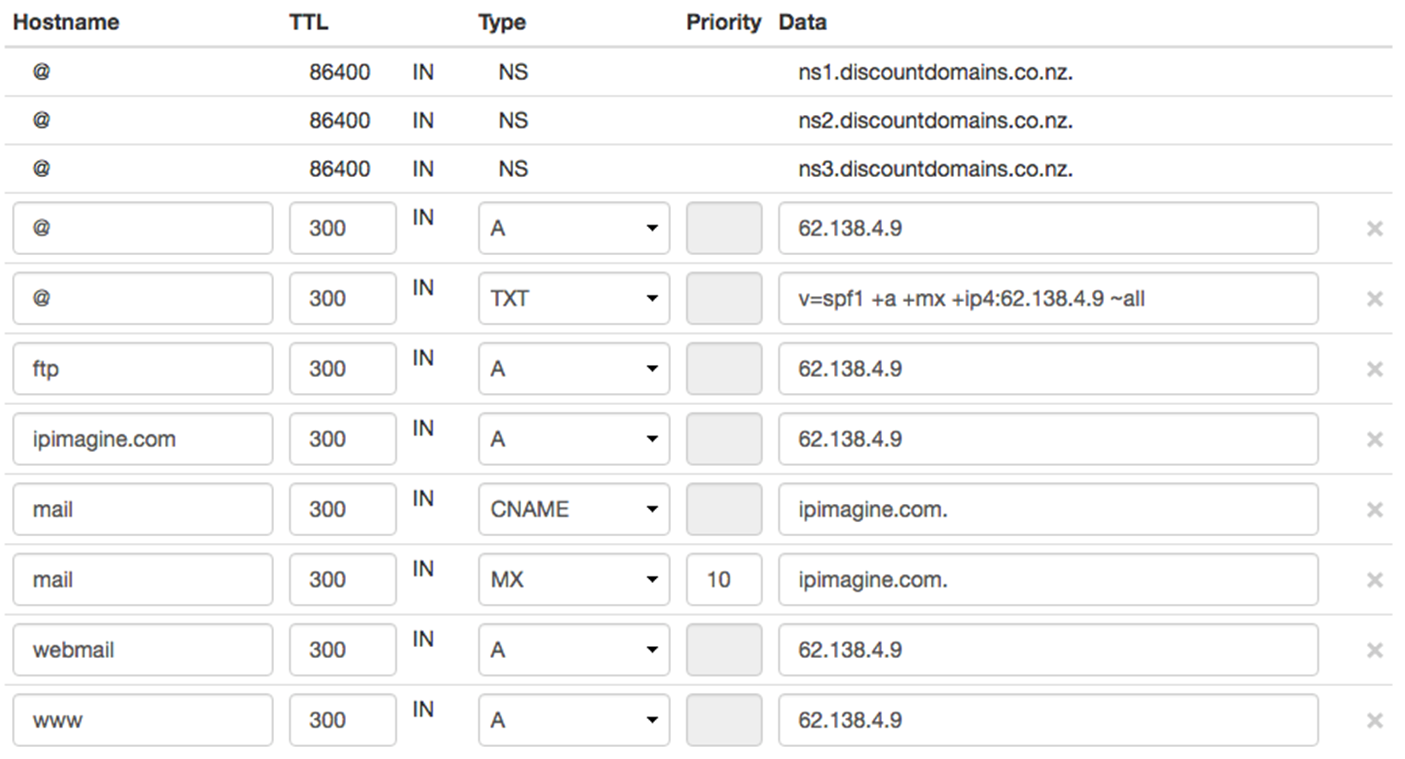The image size is (1405, 759).
Task: Expand the CNAME type dropdown for mail
Action: [x=573, y=509]
